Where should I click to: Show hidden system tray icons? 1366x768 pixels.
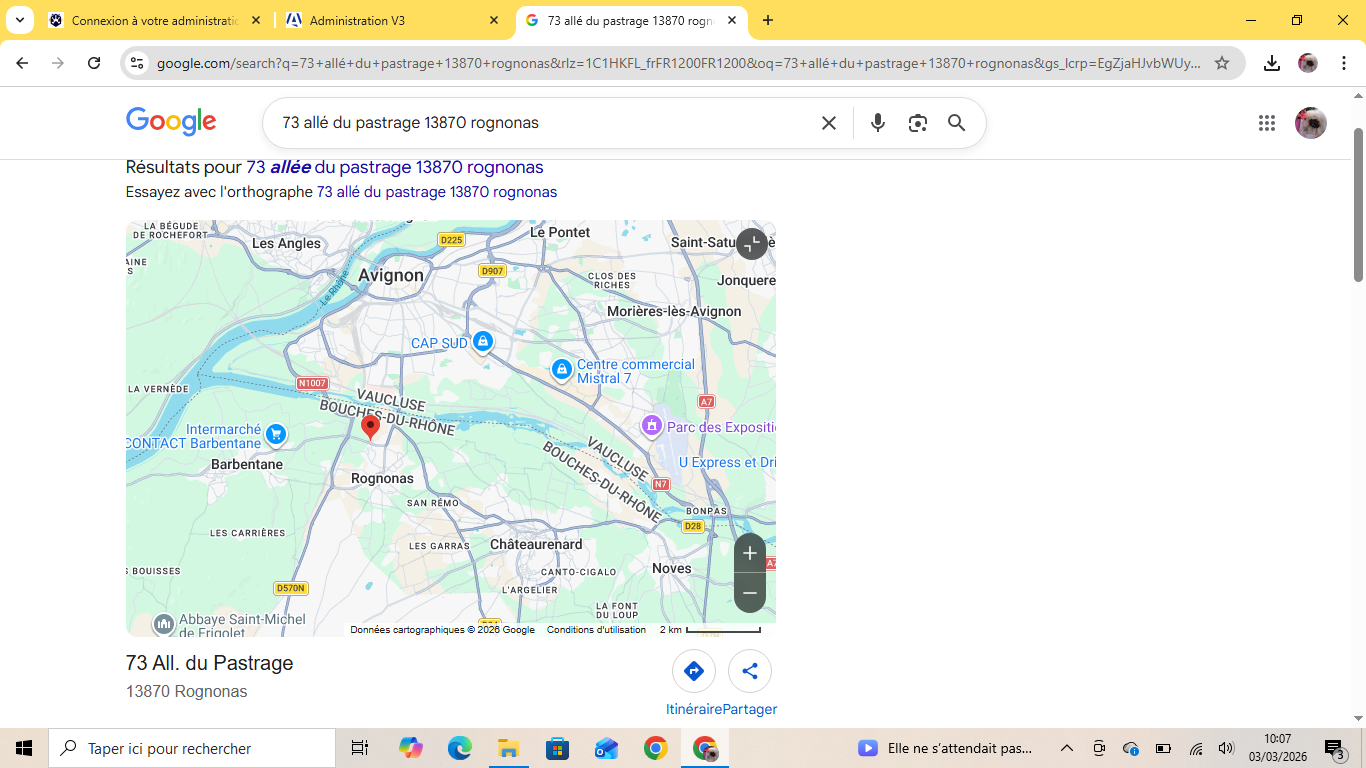[1066, 748]
